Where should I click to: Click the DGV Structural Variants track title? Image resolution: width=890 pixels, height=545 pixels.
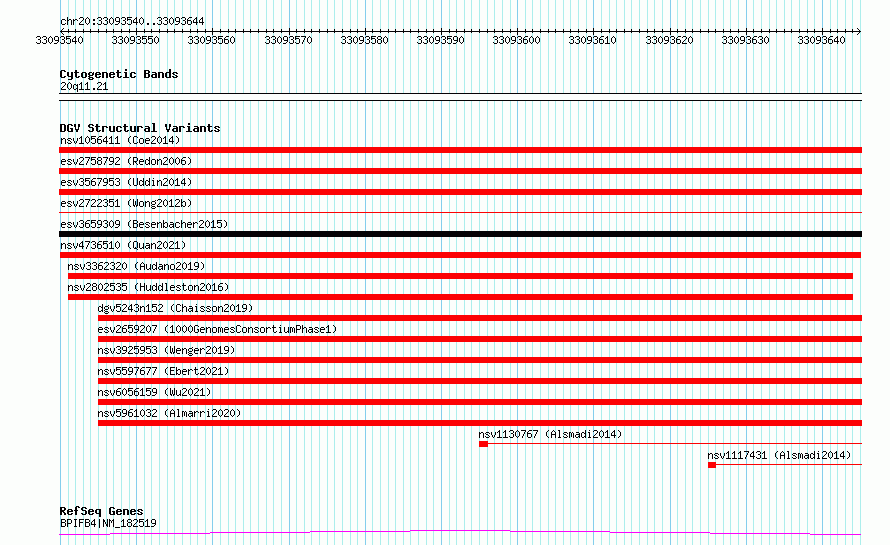tap(140, 128)
